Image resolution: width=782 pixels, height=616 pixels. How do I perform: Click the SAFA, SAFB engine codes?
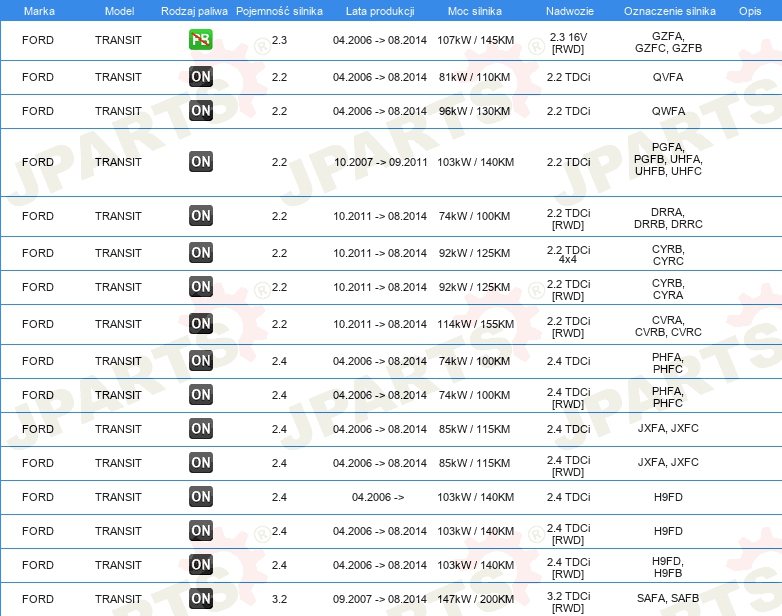coord(668,598)
